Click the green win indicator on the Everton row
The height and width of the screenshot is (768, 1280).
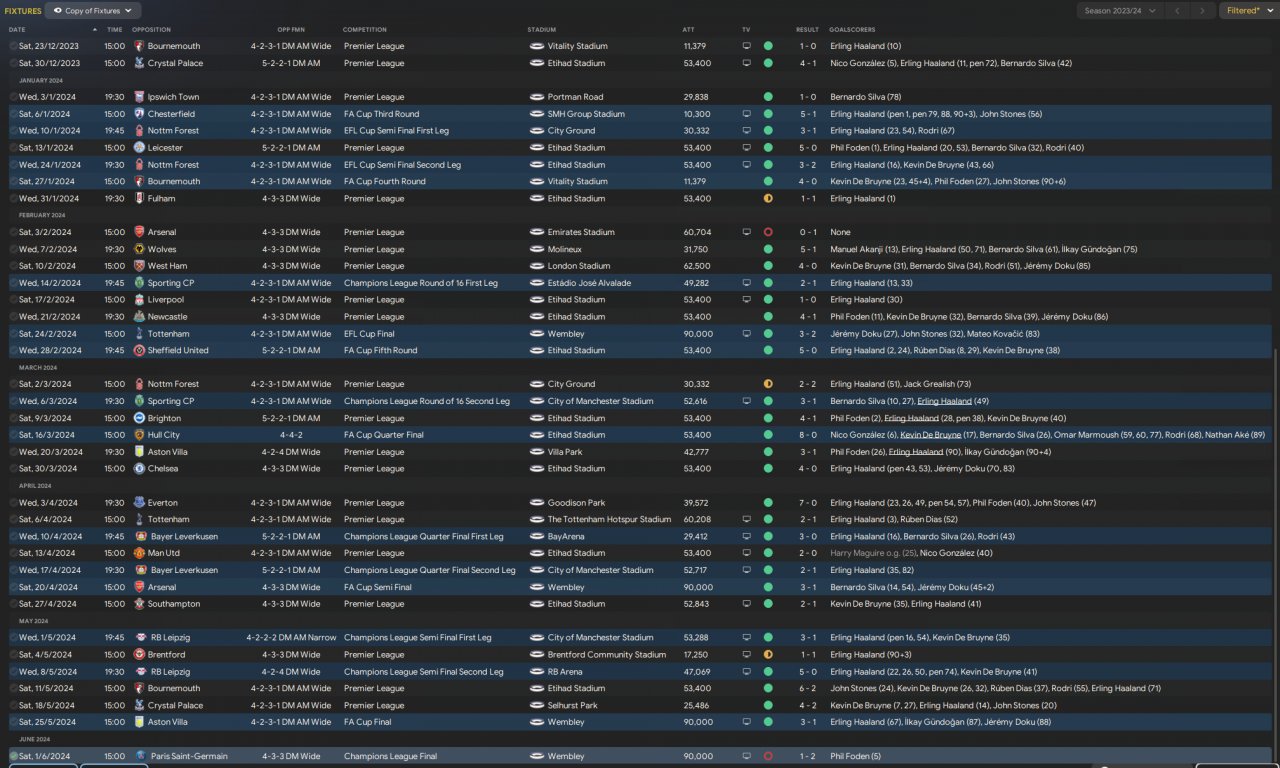(768, 503)
